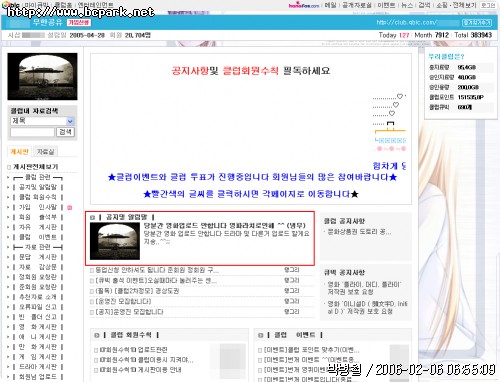Click bullet icon of 업로드관련 rule post
This screenshot has height=382, width=500.
tap(96, 350)
